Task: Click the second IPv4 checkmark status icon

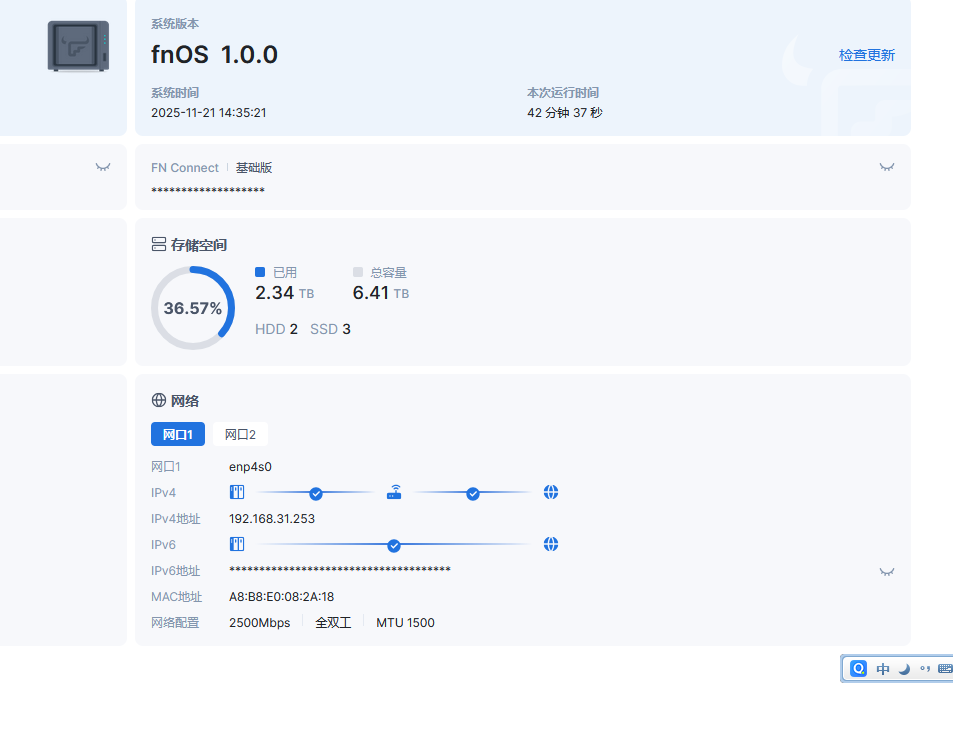Action: 473,494
